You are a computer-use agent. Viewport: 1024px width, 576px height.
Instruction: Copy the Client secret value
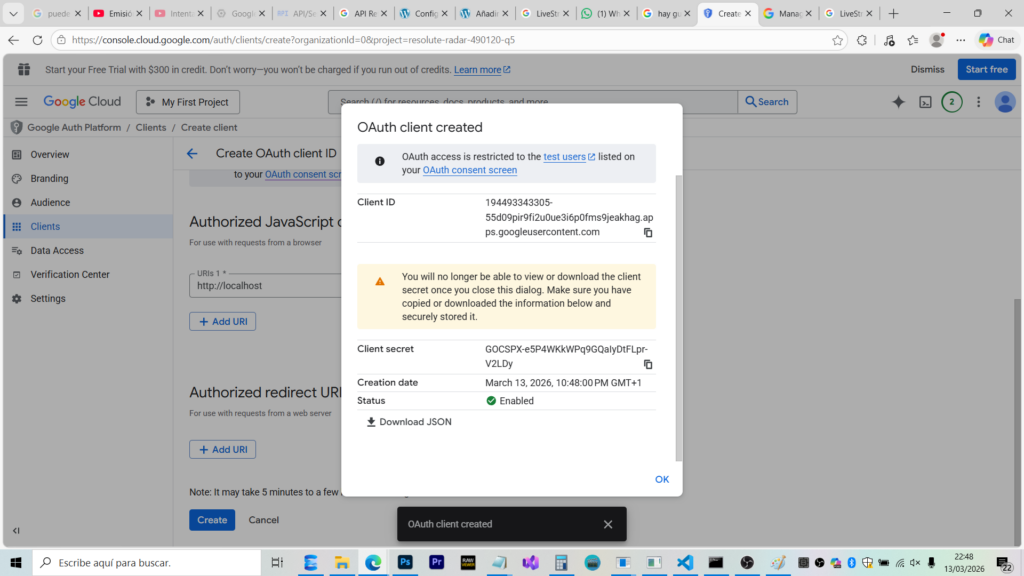(648, 364)
